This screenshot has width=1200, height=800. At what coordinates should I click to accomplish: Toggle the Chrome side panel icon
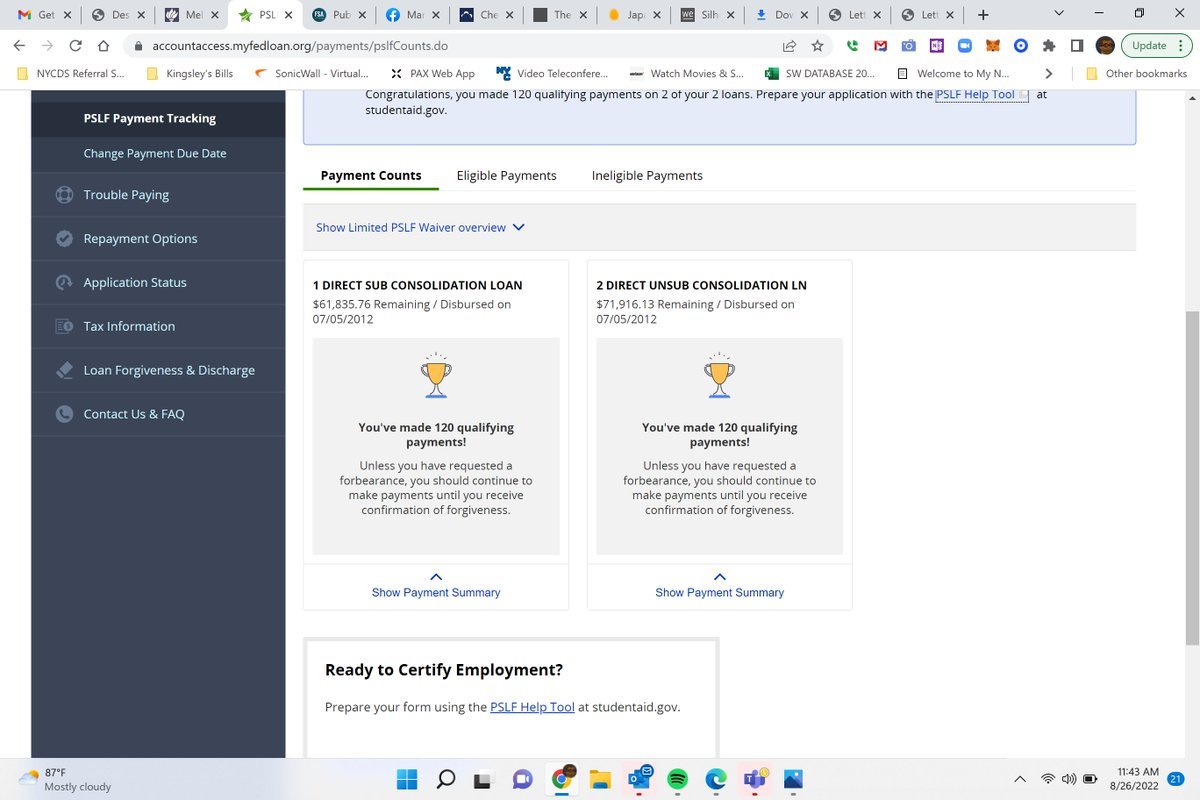pyautogui.click(x=1077, y=46)
